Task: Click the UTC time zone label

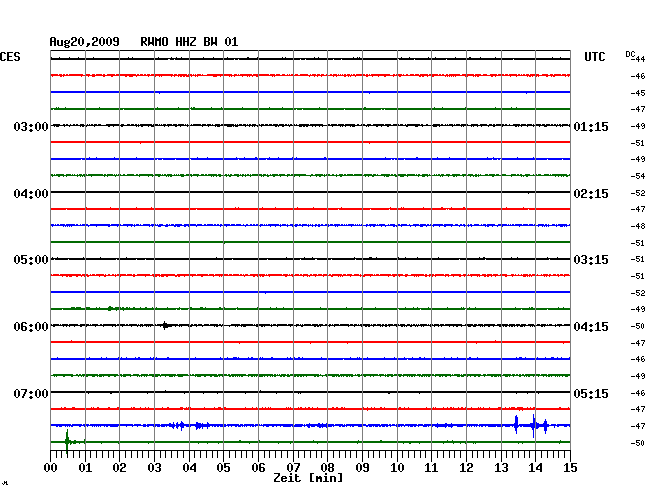Action: pos(594,57)
